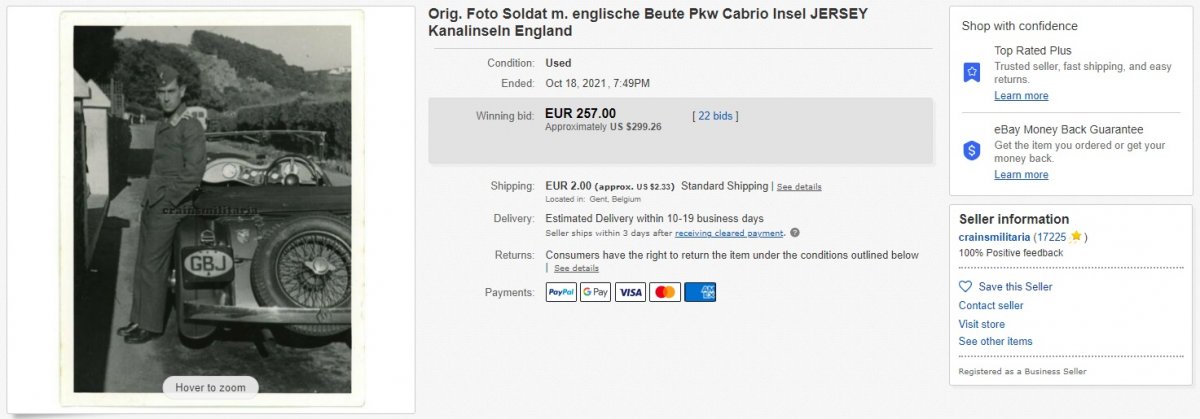Click the Mastercard payment icon
The height and width of the screenshot is (419, 1200).
[665, 292]
